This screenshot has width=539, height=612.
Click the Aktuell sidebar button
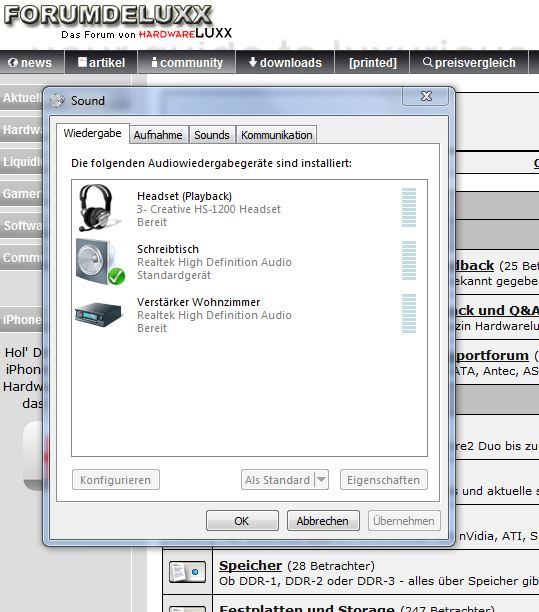coord(21,98)
